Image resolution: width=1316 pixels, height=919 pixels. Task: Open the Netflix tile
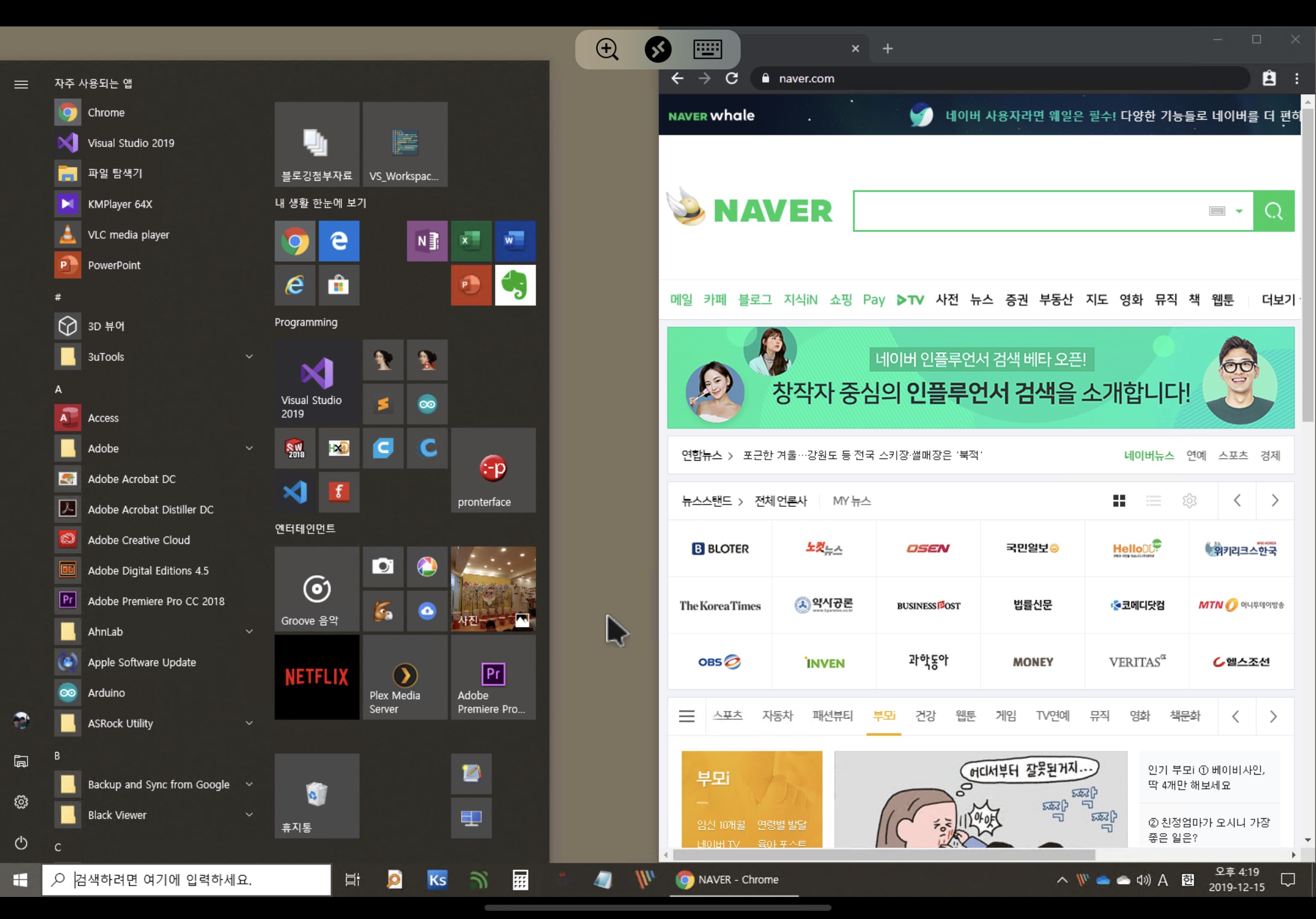tap(316, 677)
